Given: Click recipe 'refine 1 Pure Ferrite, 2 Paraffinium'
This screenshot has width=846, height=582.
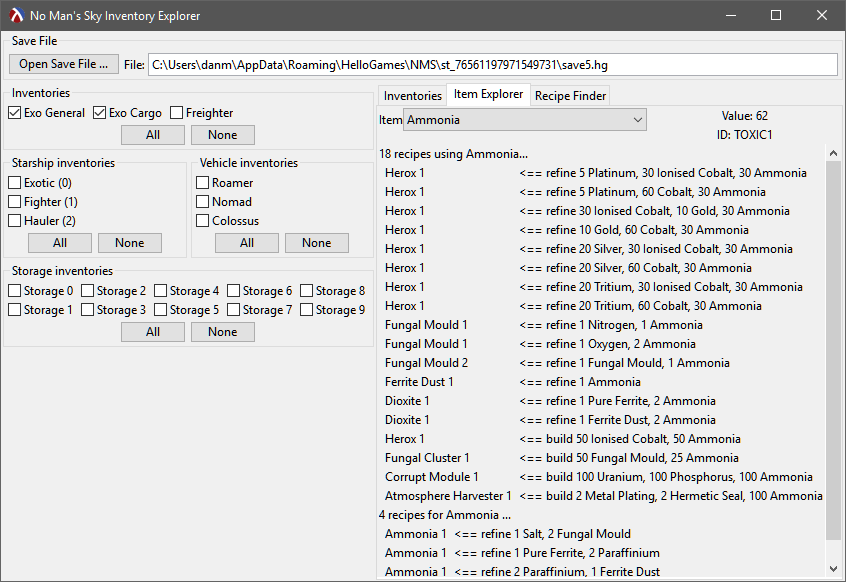Looking at the screenshot, I should click(x=570, y=553).
